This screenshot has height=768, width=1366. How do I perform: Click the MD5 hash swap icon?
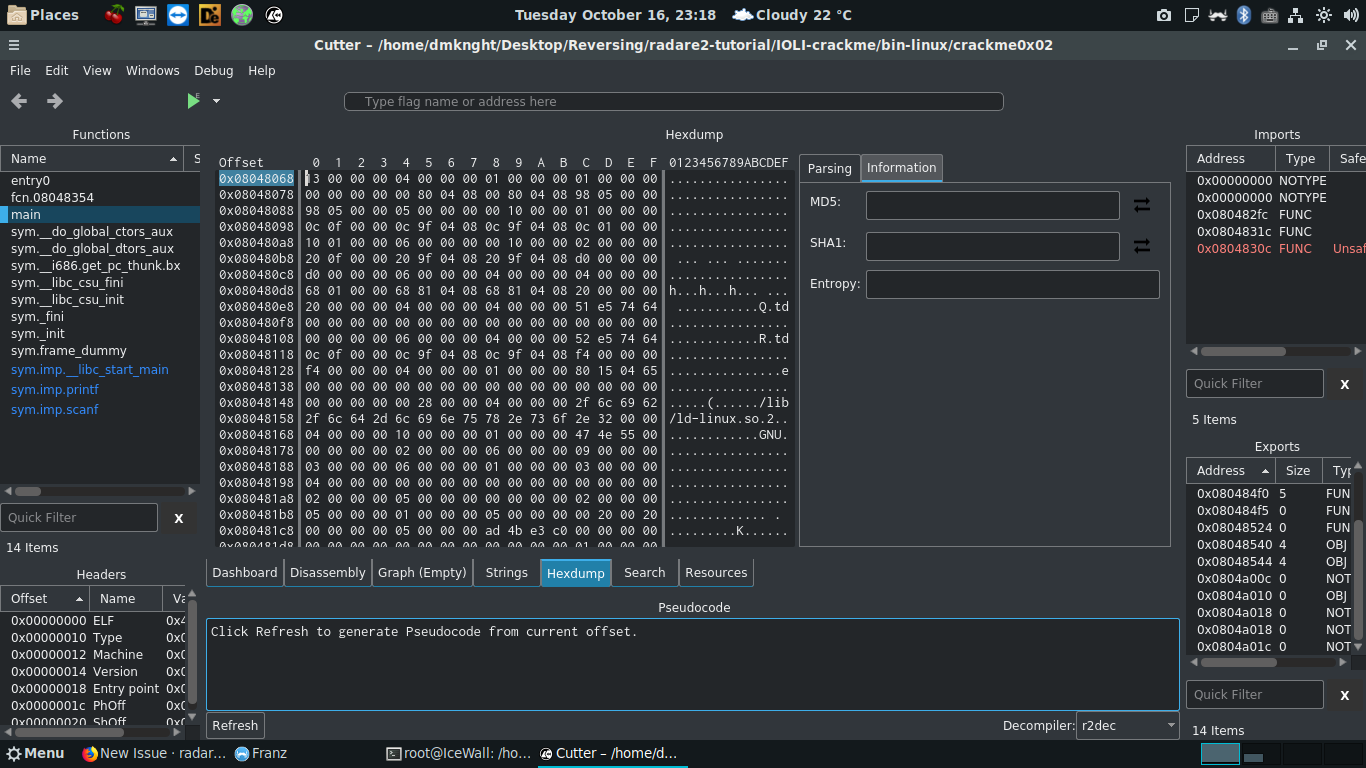pyautogui.click(x=1142, y=205)
